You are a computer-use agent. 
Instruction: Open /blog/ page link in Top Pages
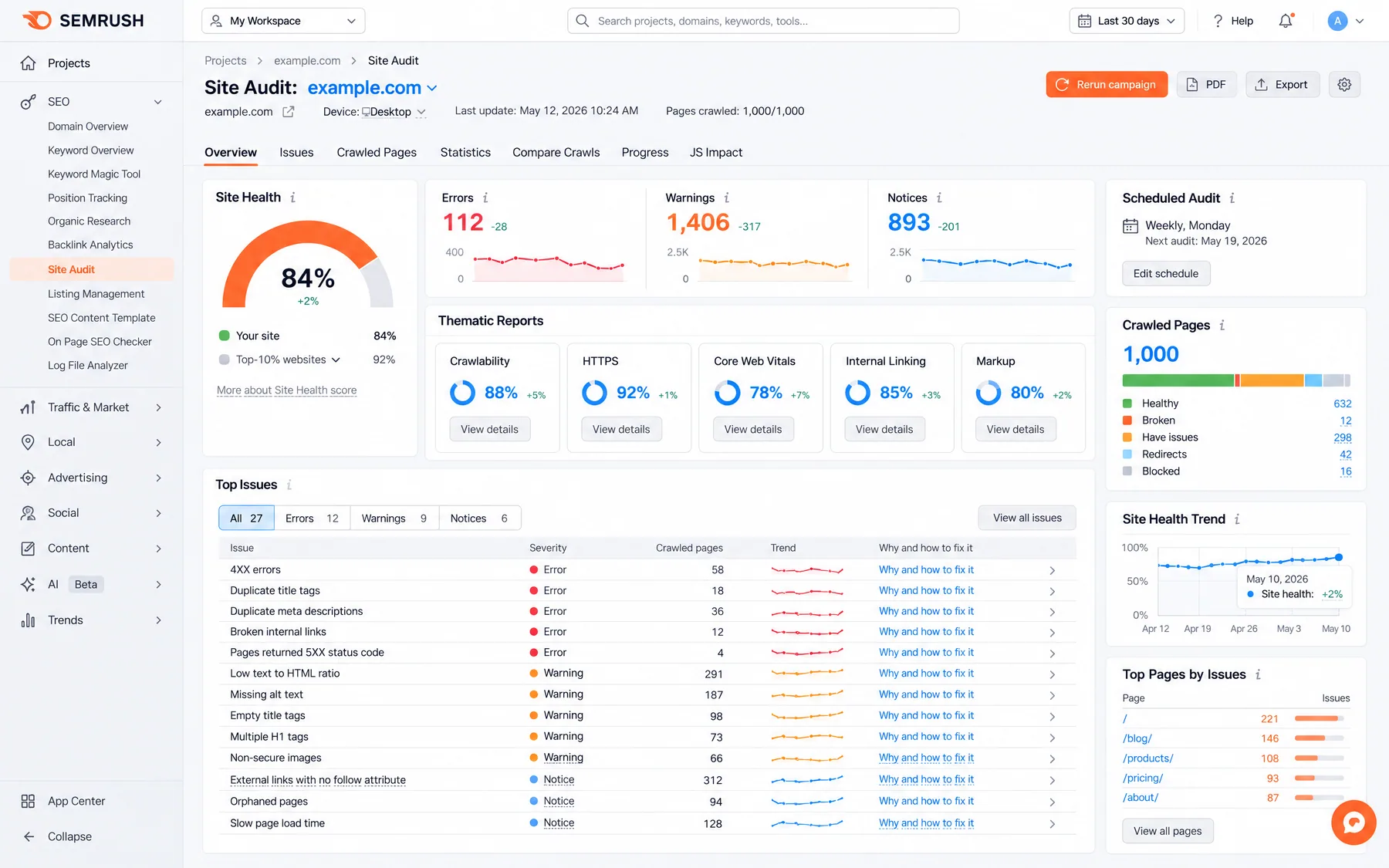tap(1137, 738)
